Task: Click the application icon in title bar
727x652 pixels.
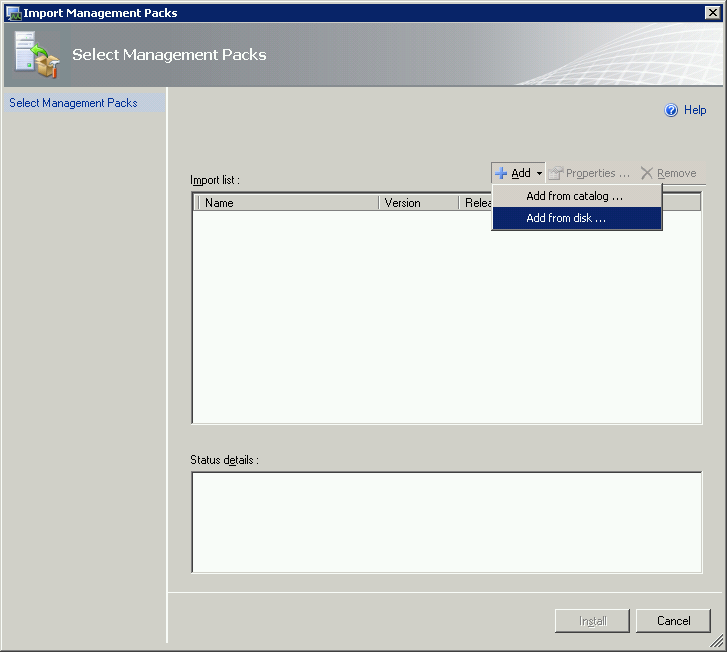Action: 13,13
